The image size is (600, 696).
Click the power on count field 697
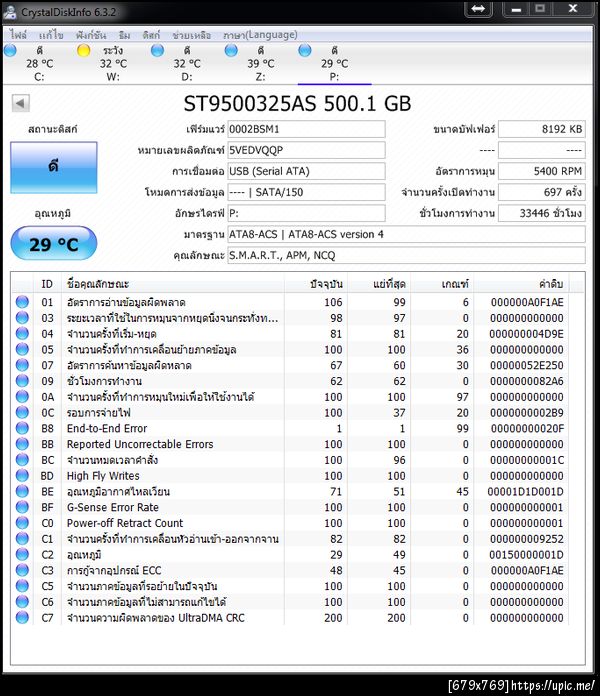(x=542, y=192)
